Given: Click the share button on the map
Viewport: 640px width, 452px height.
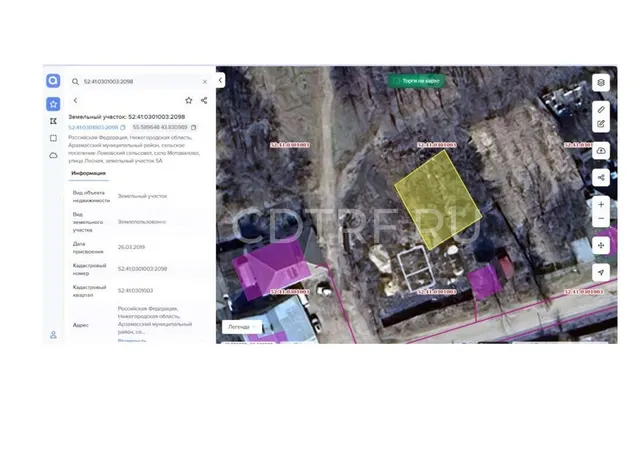Looking at the screenshot, I should (x=601, y=178).
